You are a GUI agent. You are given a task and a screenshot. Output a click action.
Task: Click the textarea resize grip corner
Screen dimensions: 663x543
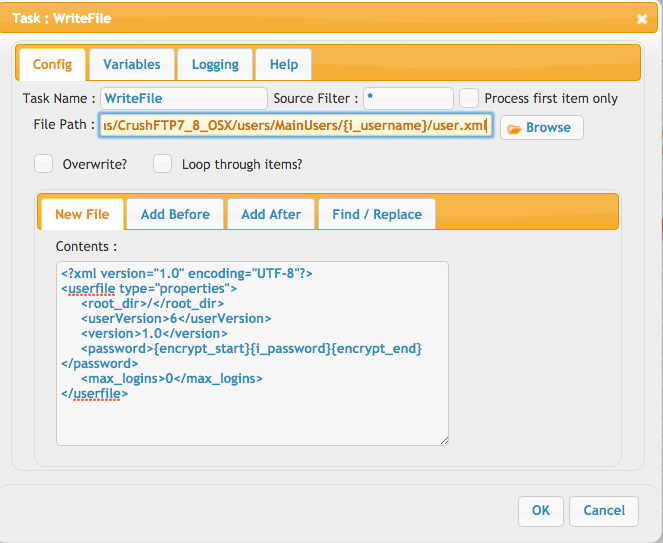[444, 441]
